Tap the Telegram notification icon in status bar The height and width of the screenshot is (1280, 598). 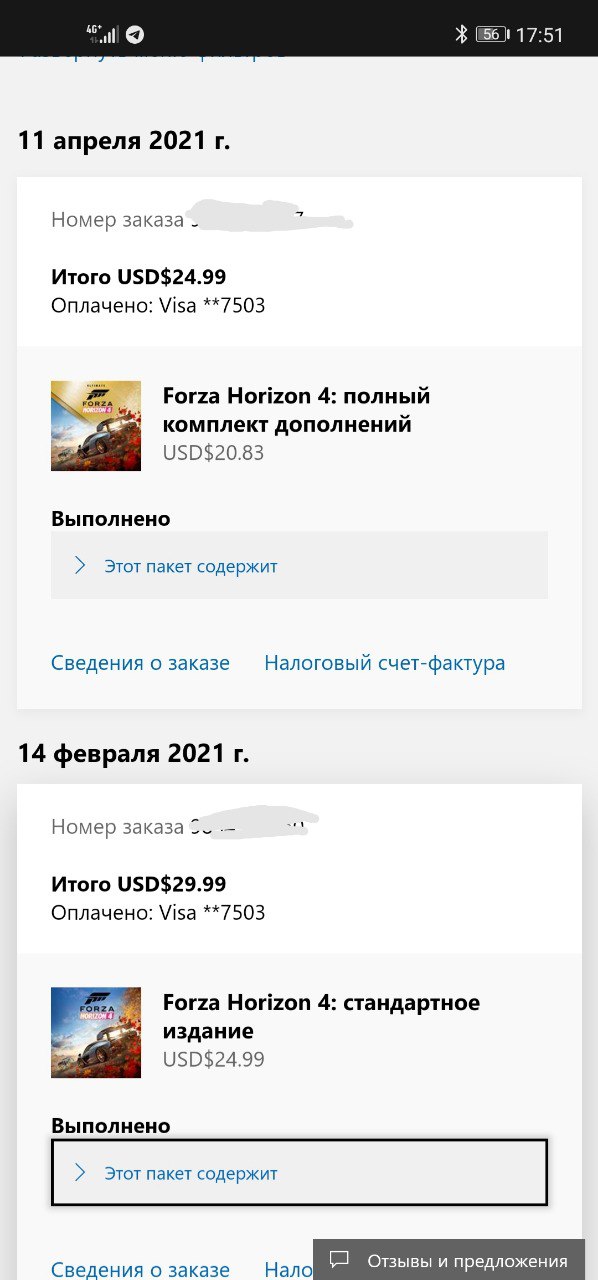(x=134, y=35)
